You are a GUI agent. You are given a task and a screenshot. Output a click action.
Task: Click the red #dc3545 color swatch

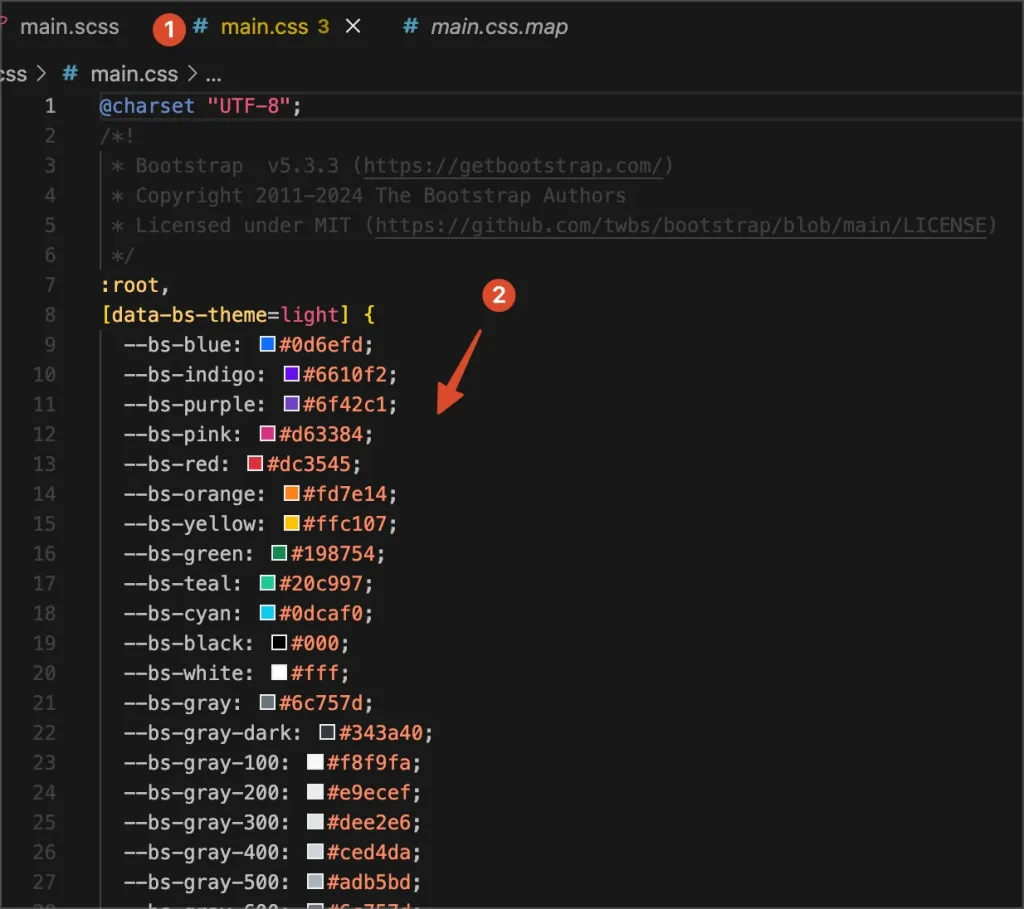pos(255,464)
